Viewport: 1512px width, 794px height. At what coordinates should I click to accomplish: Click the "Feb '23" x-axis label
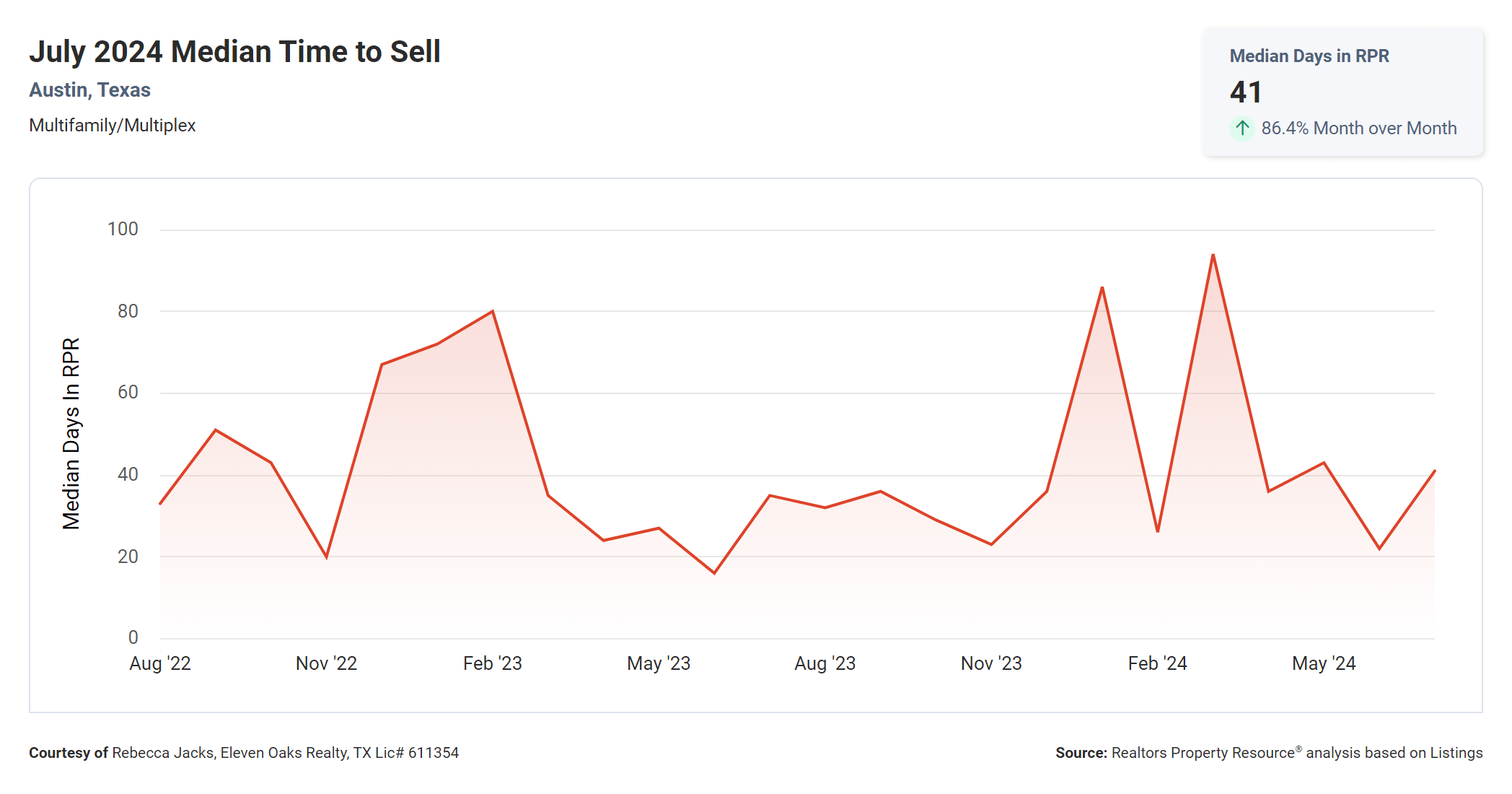coord(492,663)
